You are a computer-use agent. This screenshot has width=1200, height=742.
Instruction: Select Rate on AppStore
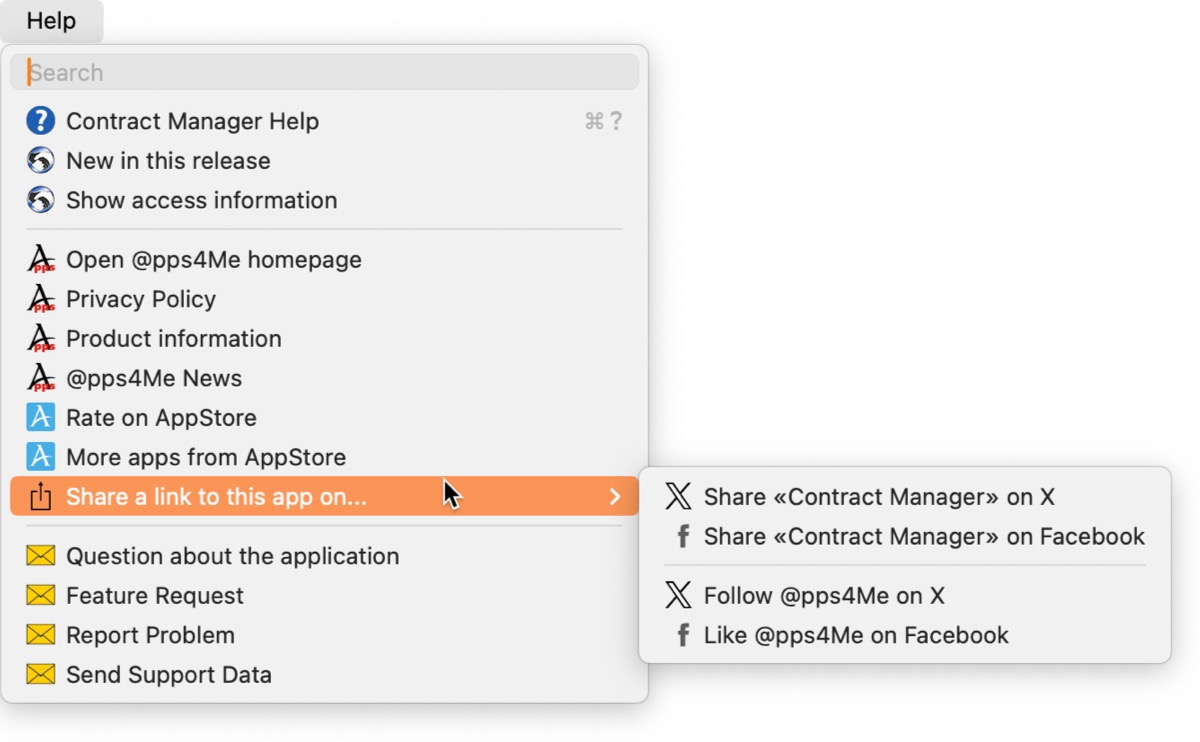click(324, 418)
